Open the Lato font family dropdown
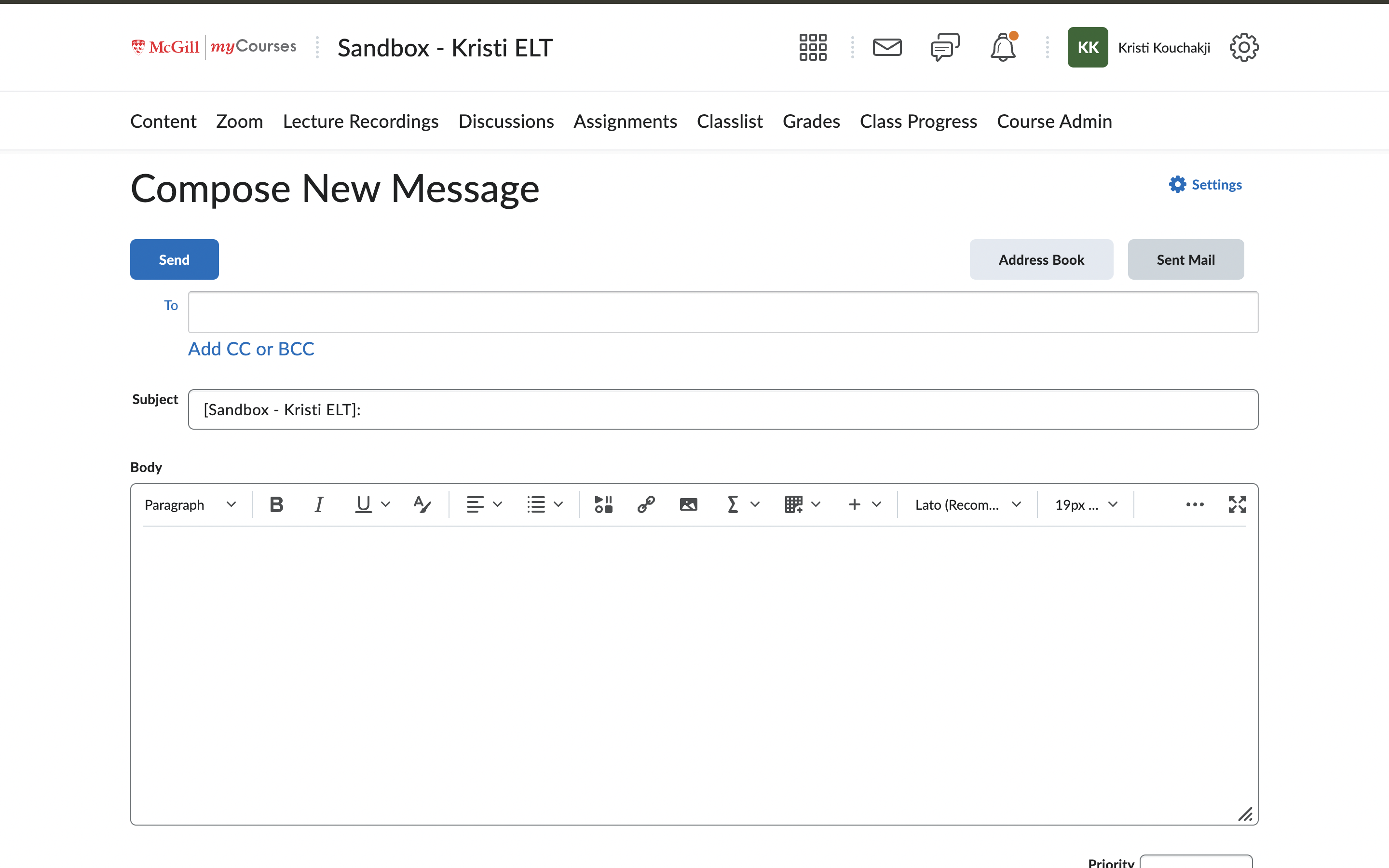 967,504
